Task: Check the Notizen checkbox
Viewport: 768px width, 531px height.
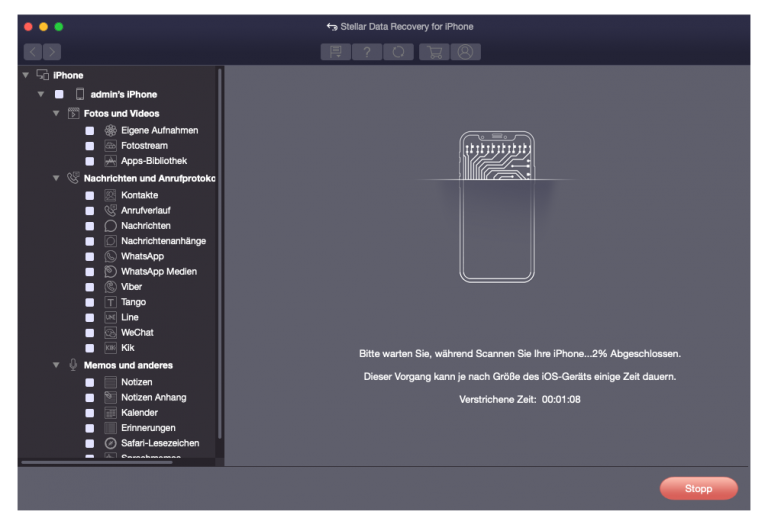Action: (90, 383)
